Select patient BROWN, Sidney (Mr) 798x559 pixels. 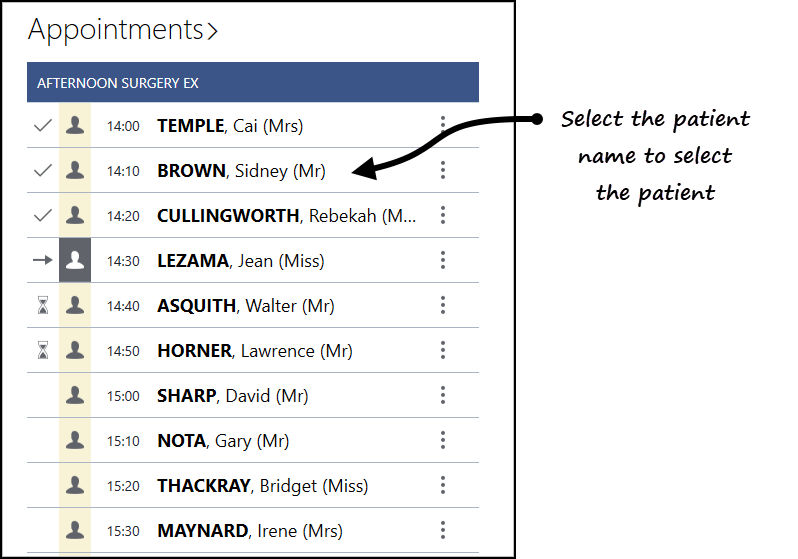tap(241, 171)
